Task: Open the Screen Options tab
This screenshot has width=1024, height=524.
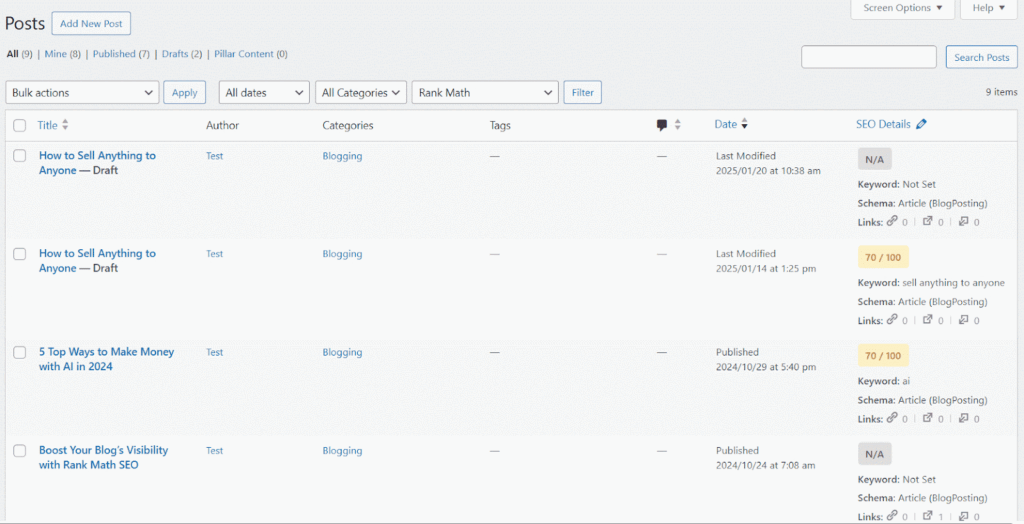Action: point(903,8)
